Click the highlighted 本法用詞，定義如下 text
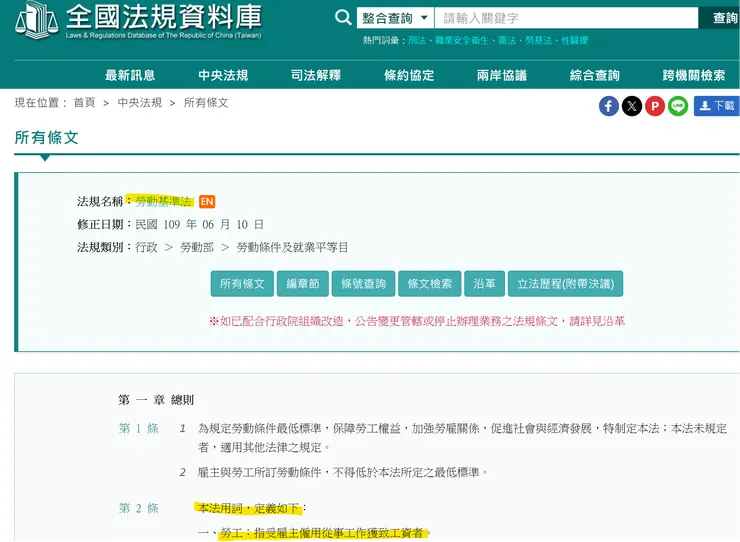The height and width of the screenshot is (542, 740). (x=248, y=508)
